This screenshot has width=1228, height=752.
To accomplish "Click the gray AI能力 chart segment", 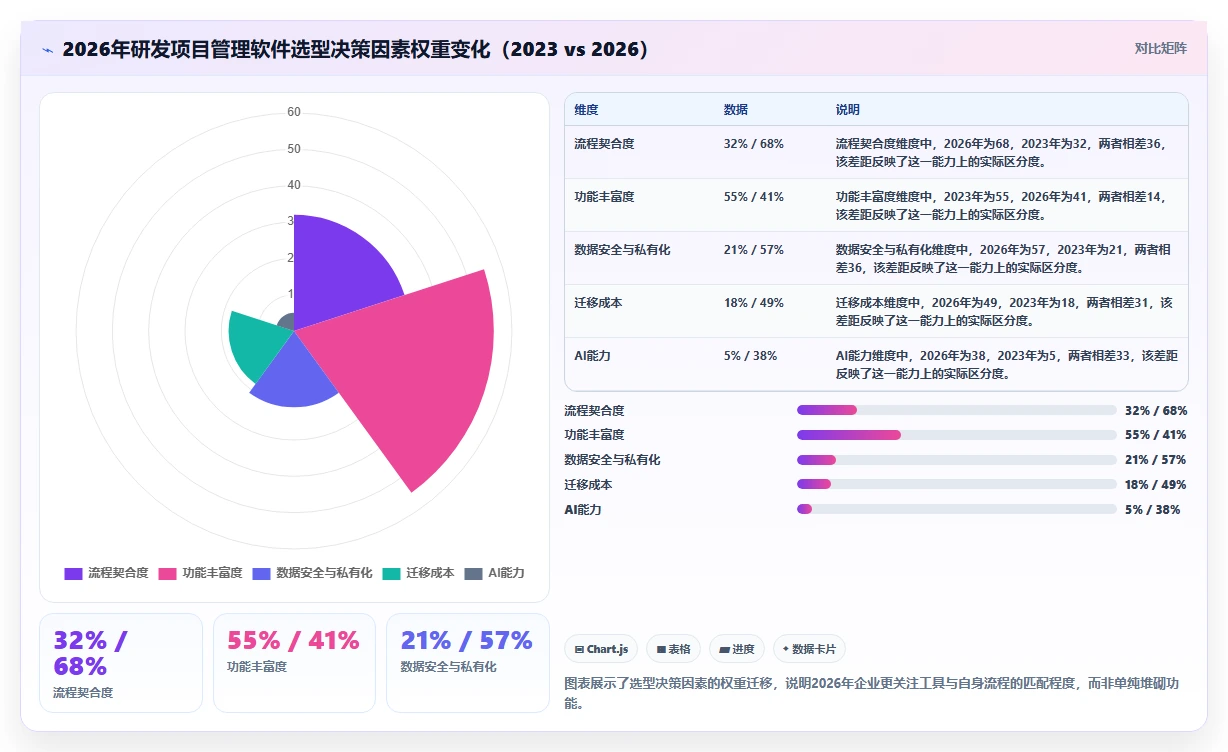I will [287, 322].
